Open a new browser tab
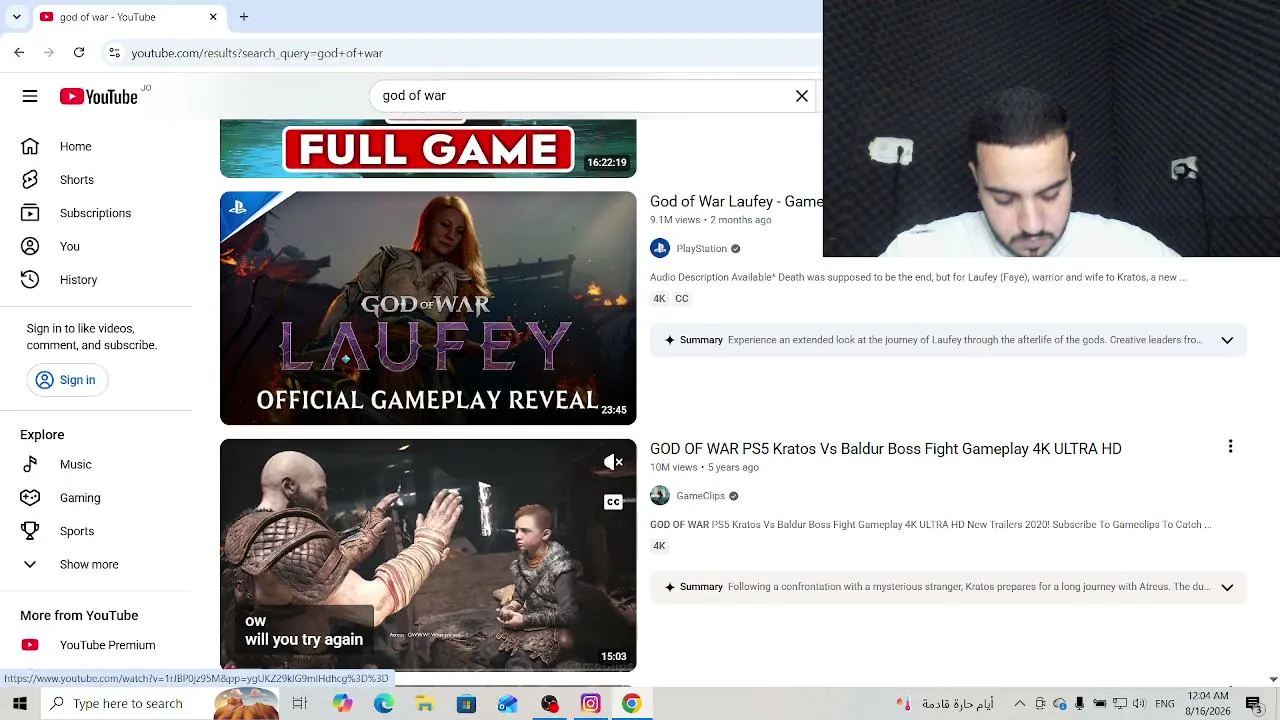The image size is (1280, 720). click(243, 17)
